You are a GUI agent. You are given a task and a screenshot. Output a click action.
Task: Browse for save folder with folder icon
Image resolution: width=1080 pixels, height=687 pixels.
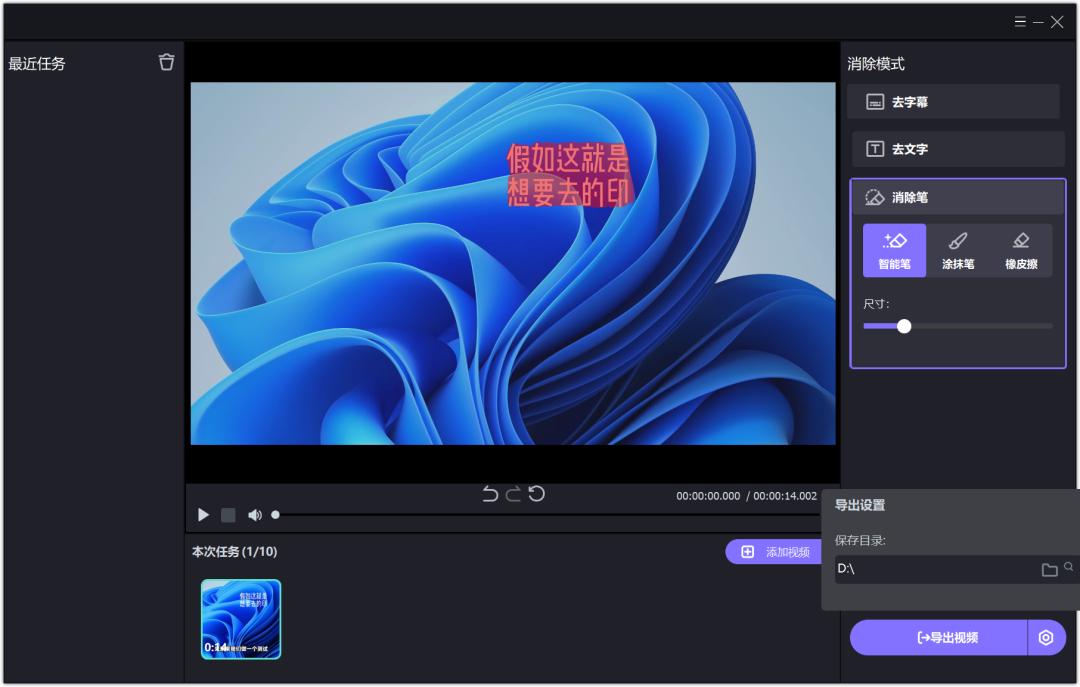click(1049, 570)
